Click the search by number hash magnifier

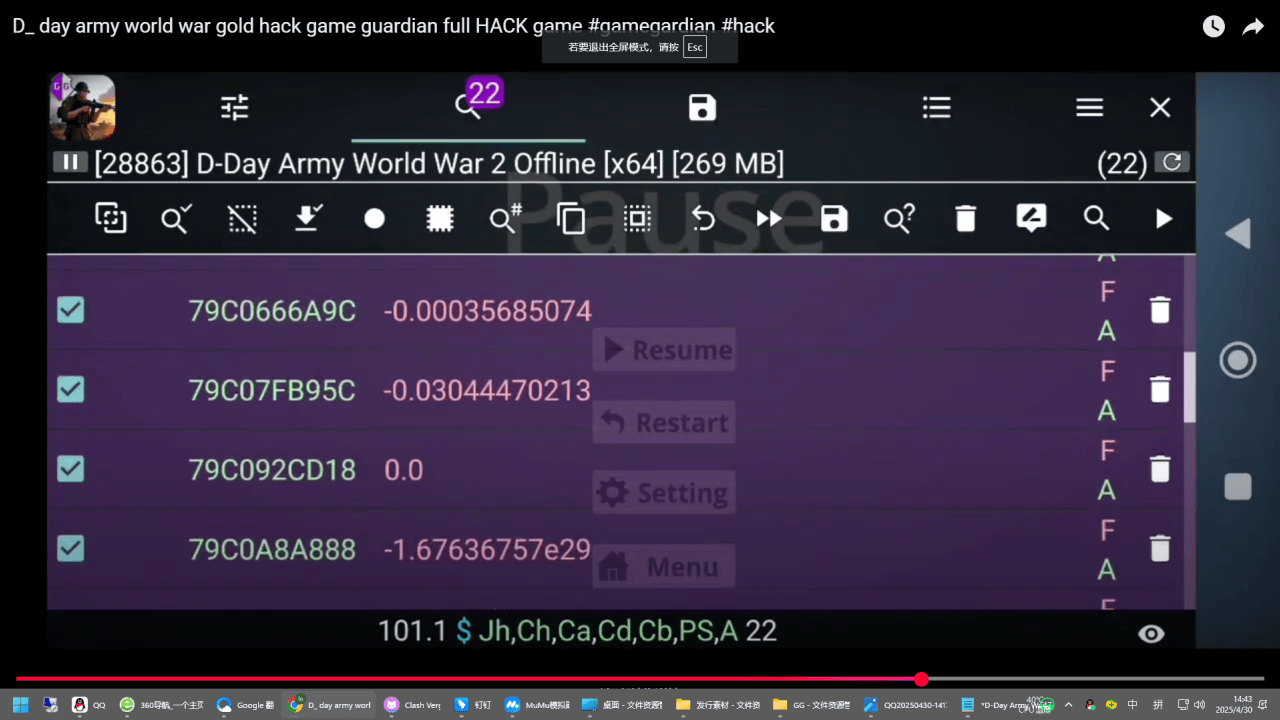click(506, 218)
